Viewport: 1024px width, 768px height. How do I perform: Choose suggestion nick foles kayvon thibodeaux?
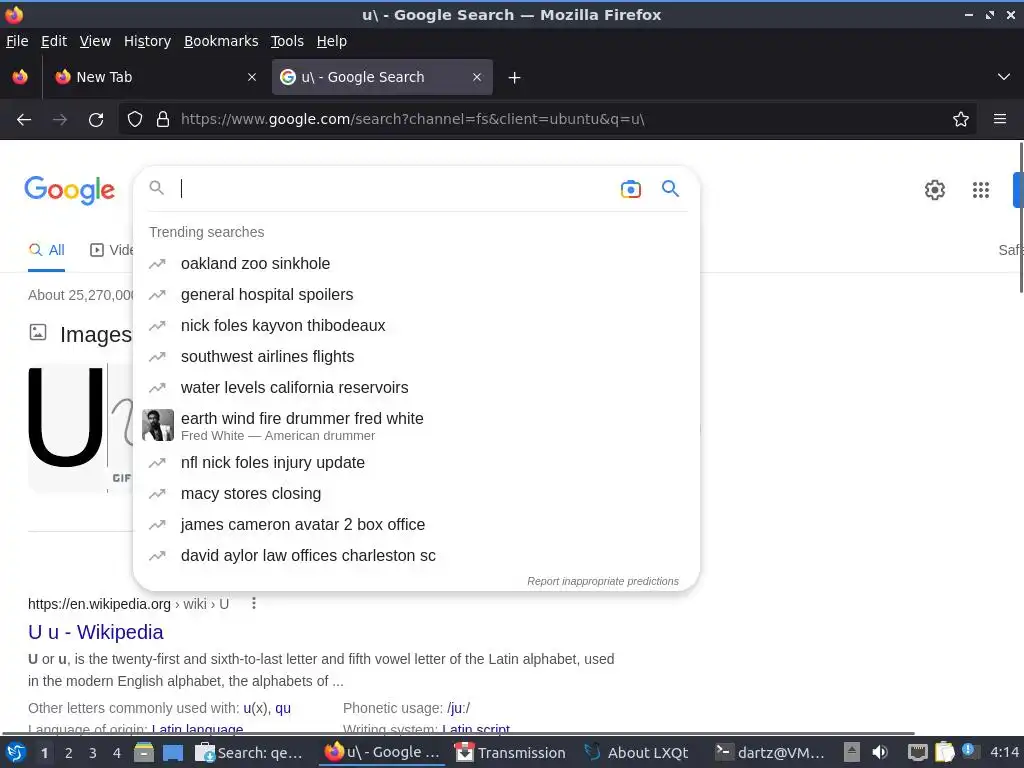pos(417,326)
